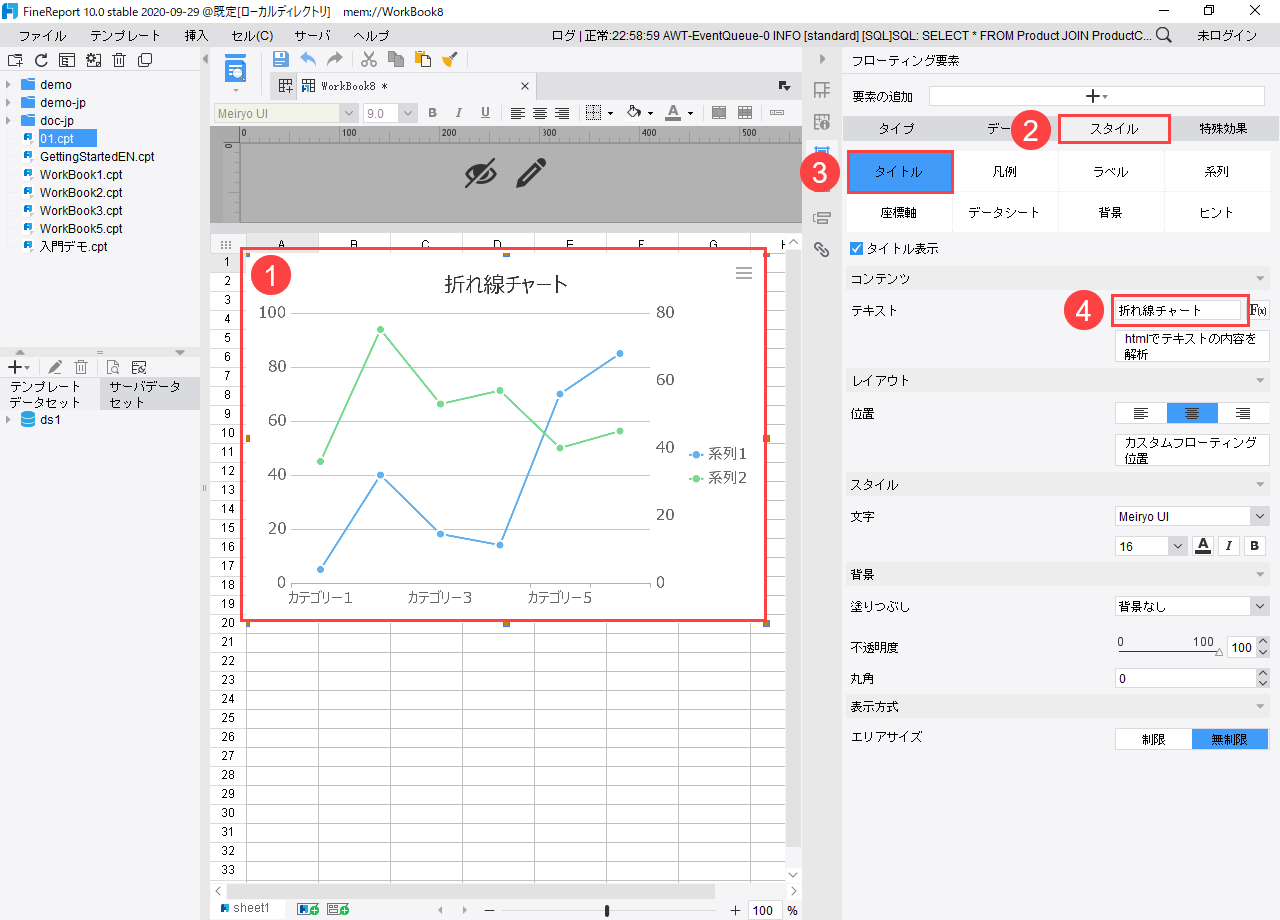
Task: Apply underline formatting in cell toolbar
Action: tap(485, 113)
